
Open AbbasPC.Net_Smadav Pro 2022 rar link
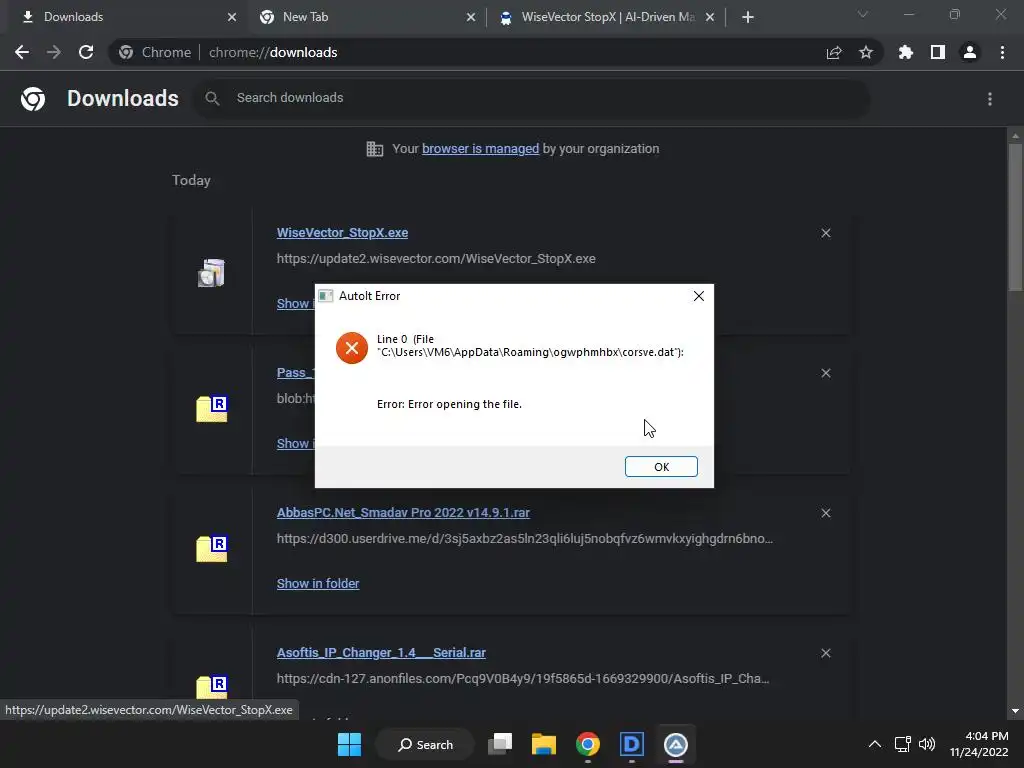[x=403, y=513]
